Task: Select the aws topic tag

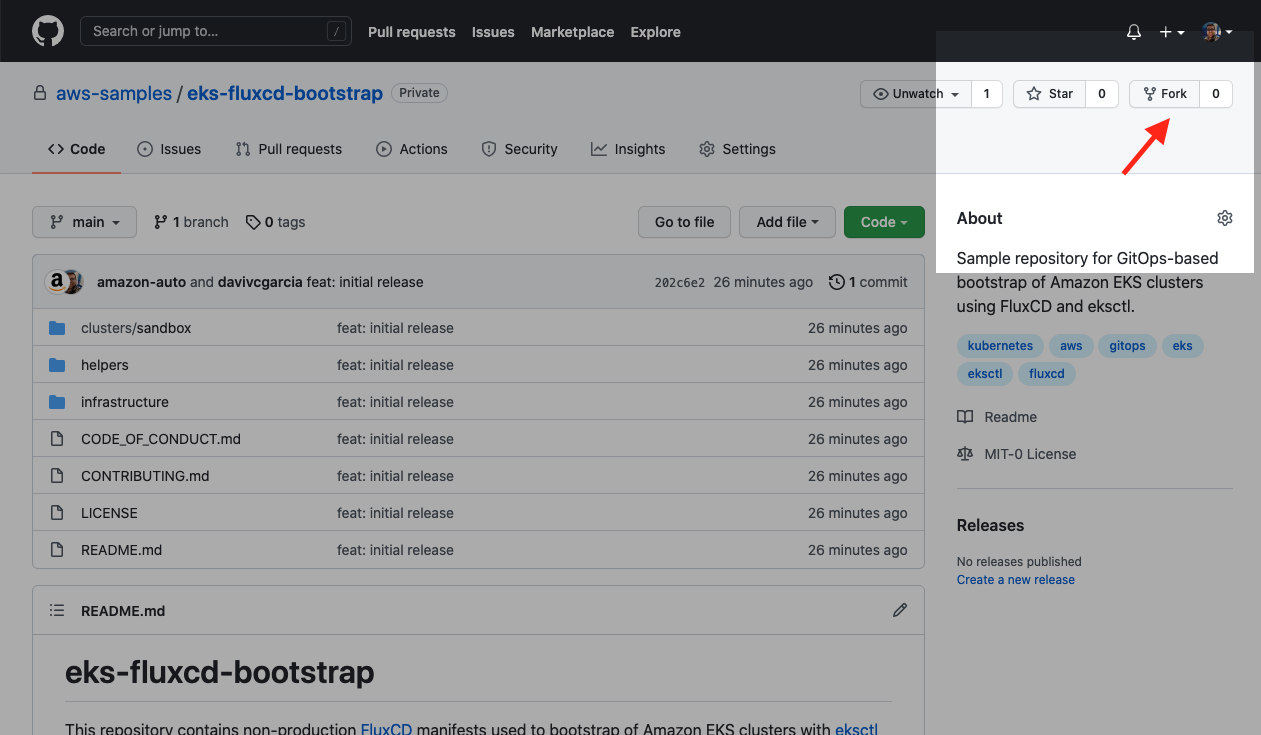Action: (x=1071, y=346)
